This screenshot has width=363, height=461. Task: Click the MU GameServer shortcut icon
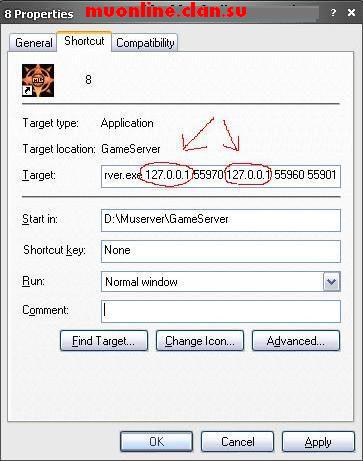tap(38, 80)
